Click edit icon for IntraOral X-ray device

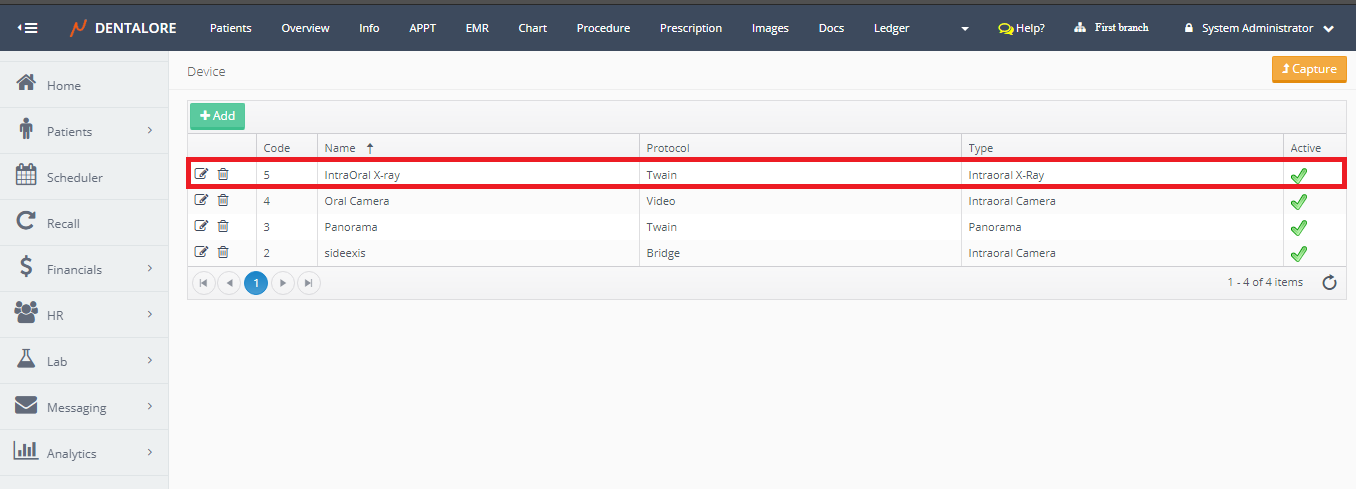[201, 174]
